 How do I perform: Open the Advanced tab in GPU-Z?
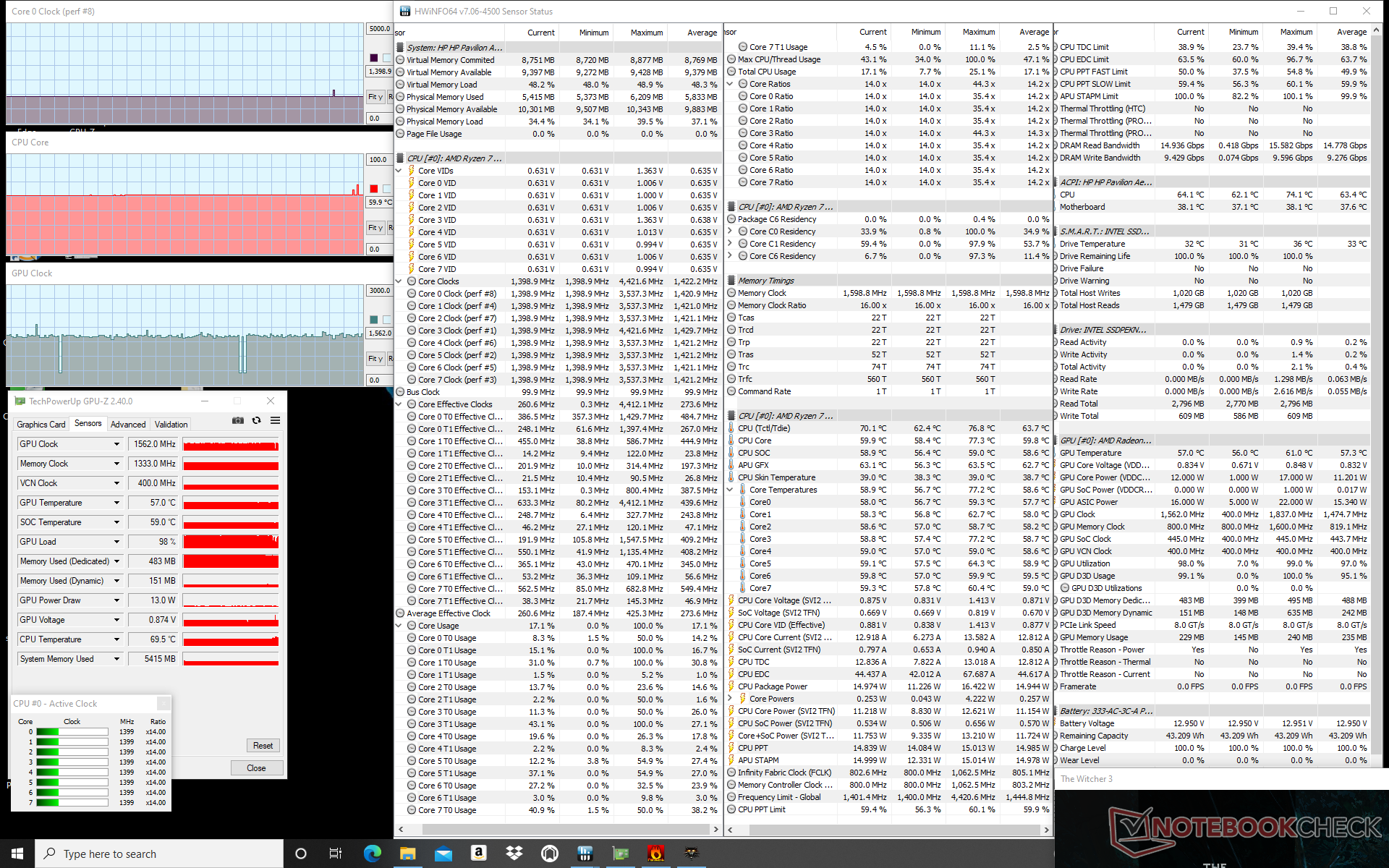128,425
